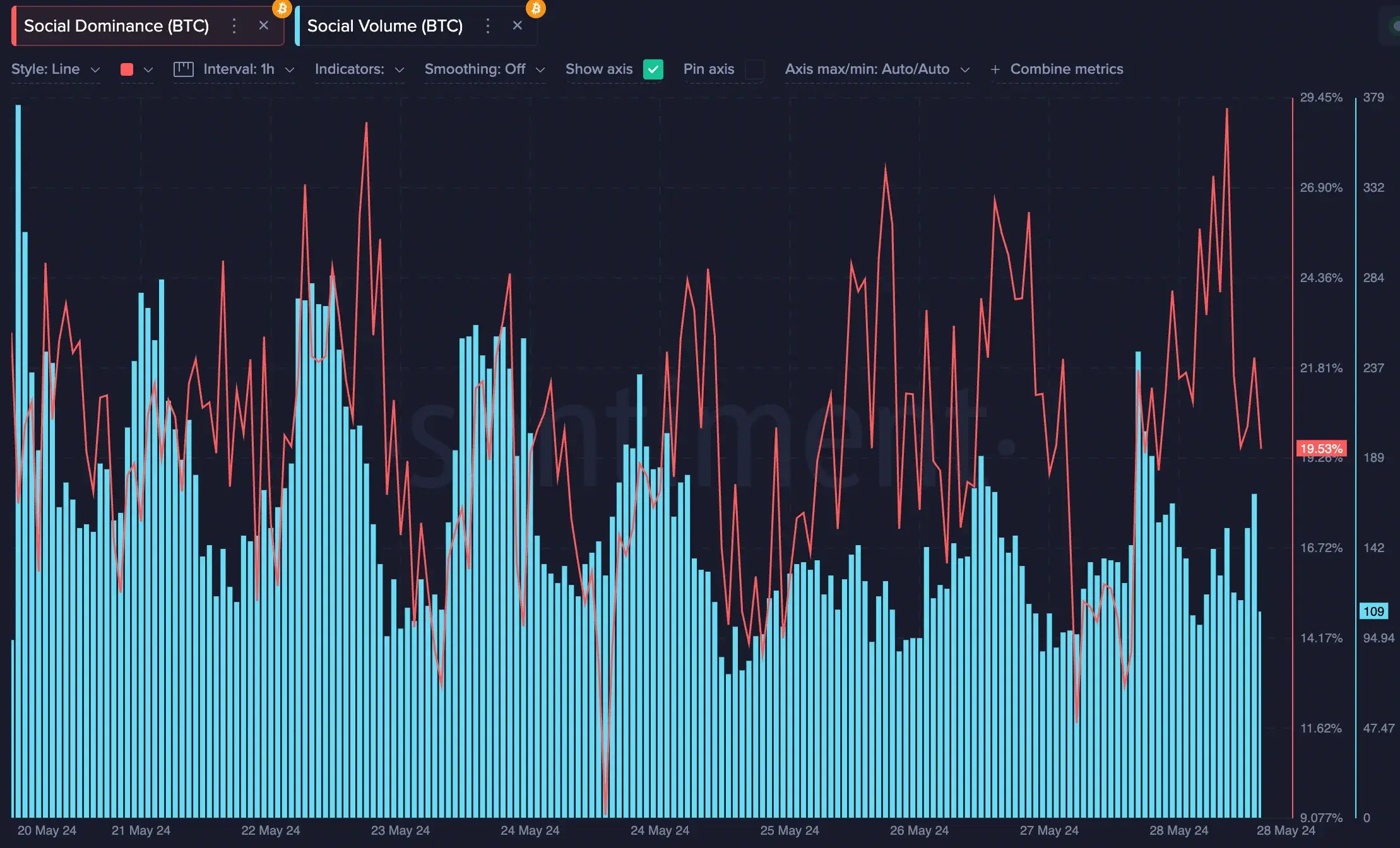Open Social Volume (BTC) options menu
Viewport: 1400px width, 848px height.
click(487, 26)
